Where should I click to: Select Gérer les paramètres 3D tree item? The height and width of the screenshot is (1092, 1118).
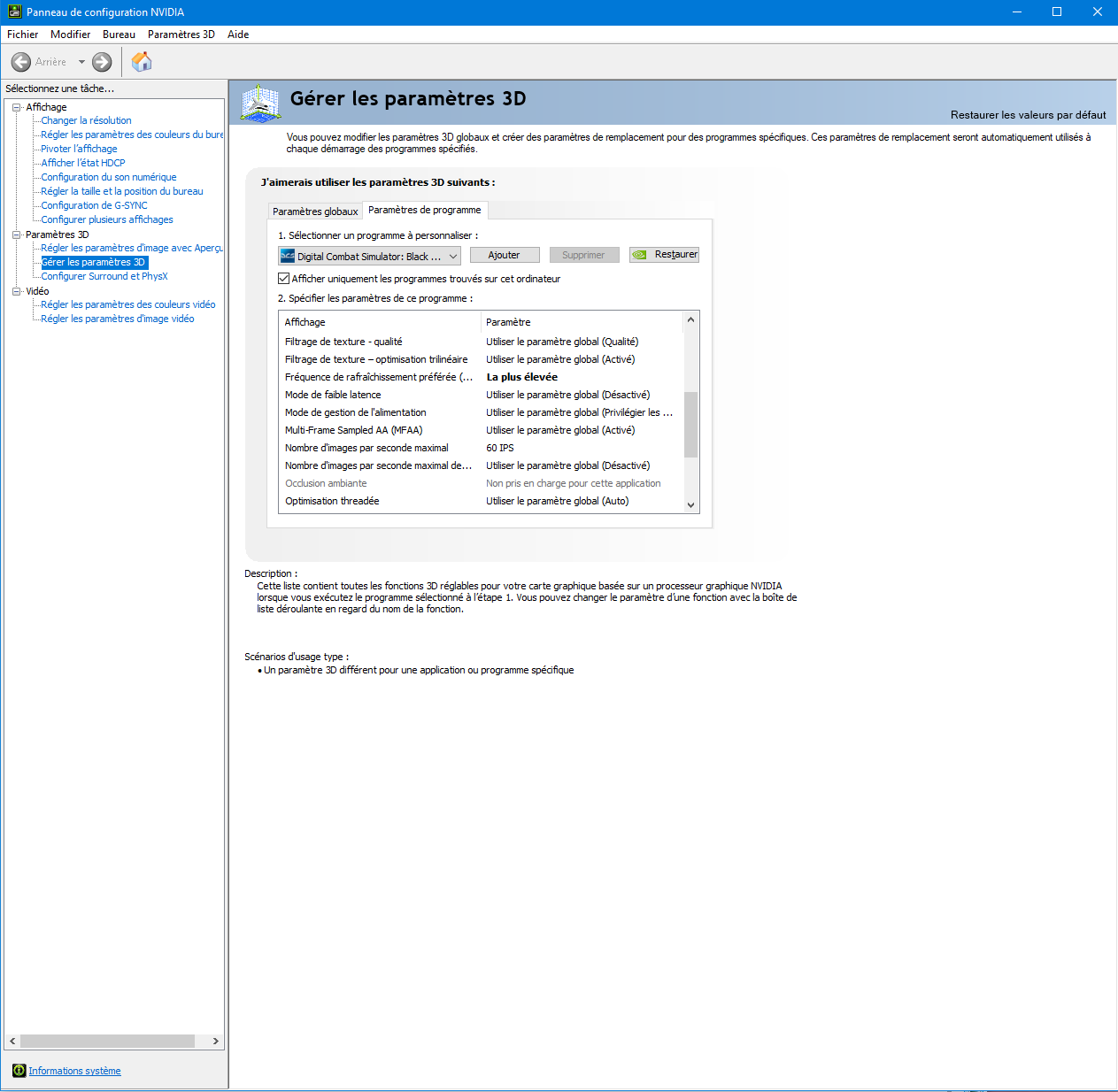[x=94, y=262]
